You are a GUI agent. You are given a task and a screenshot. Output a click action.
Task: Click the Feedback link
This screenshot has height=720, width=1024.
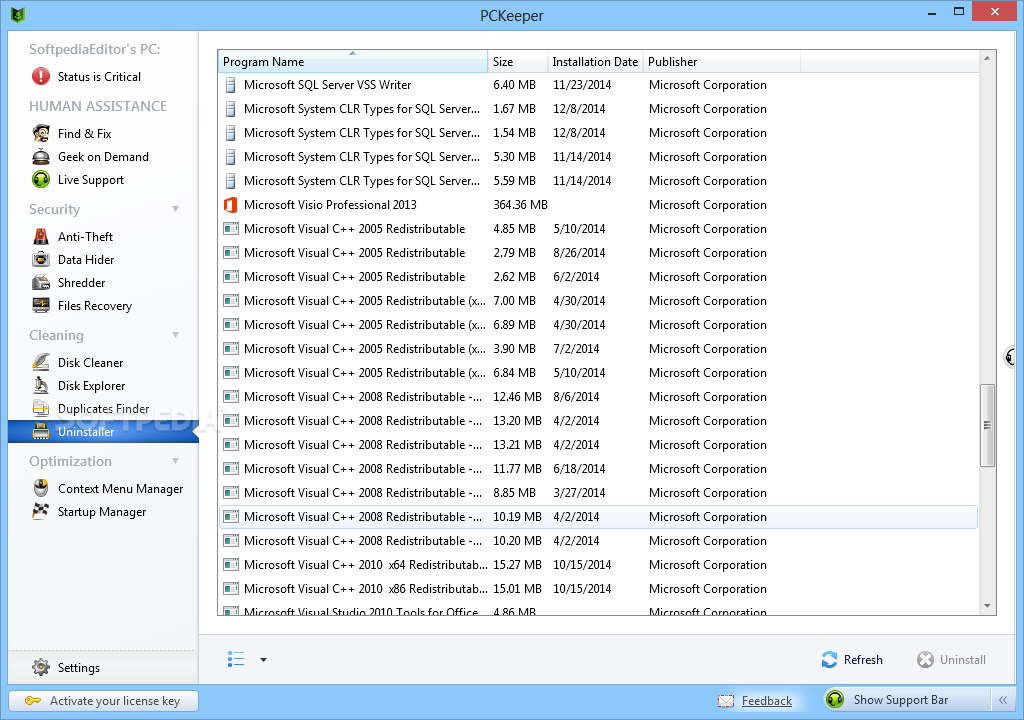point(767,701)
